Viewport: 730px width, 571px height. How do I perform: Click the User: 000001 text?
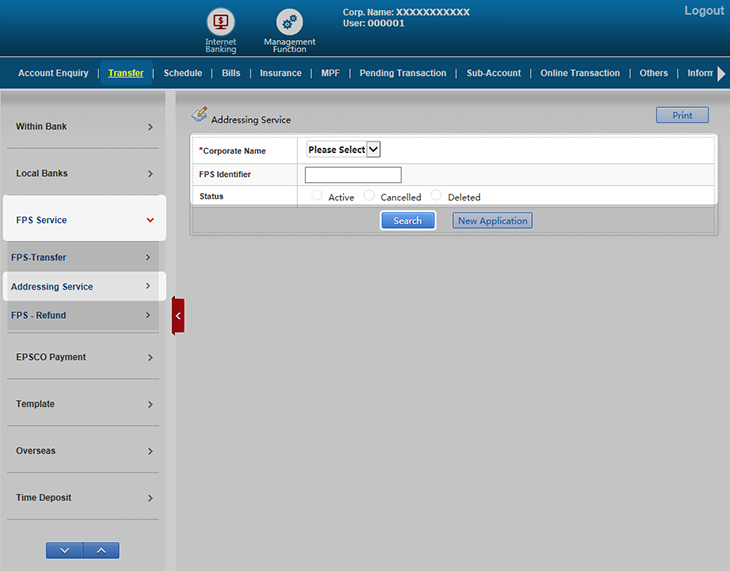coord(373,23)
